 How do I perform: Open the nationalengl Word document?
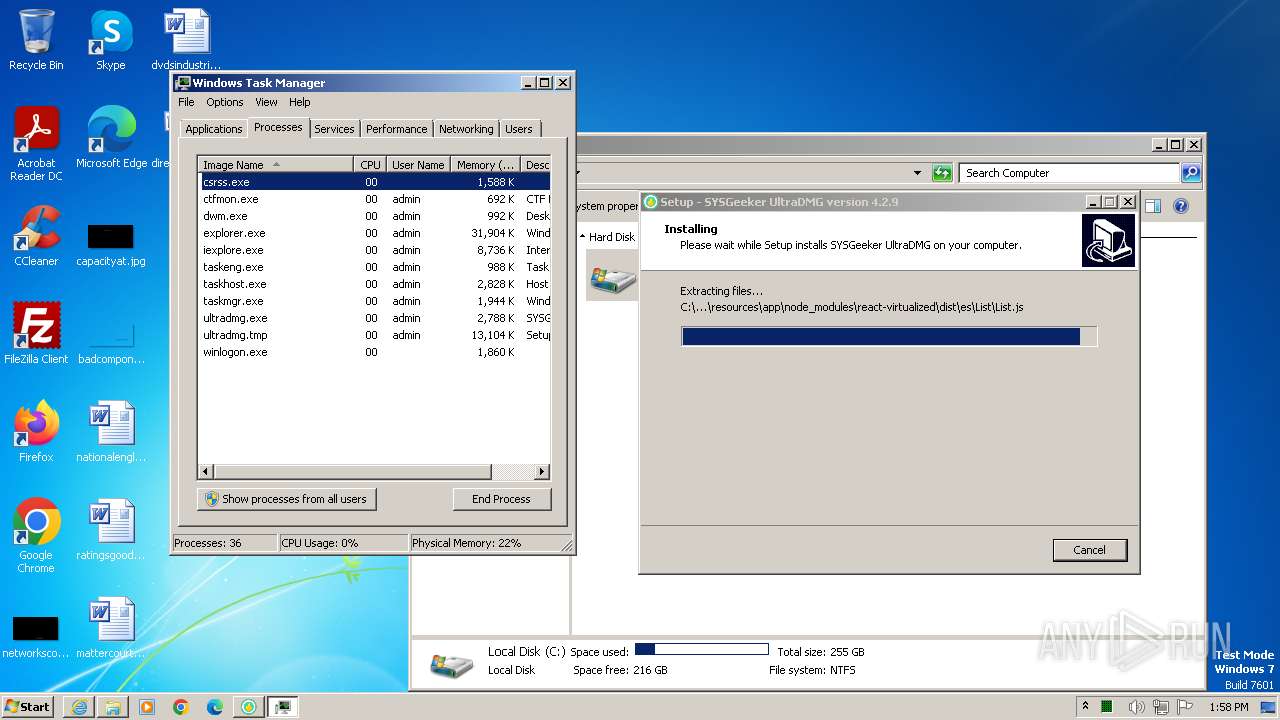[111, 431]
